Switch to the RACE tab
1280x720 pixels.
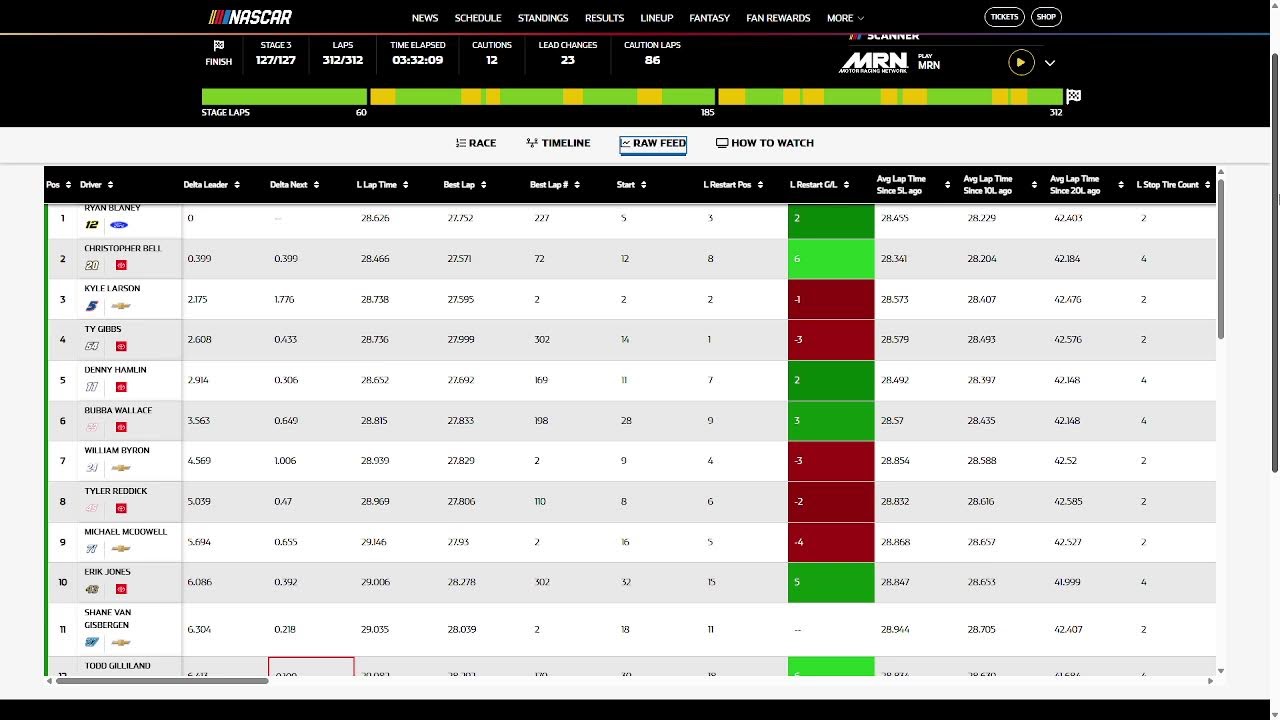coord(476,143)
